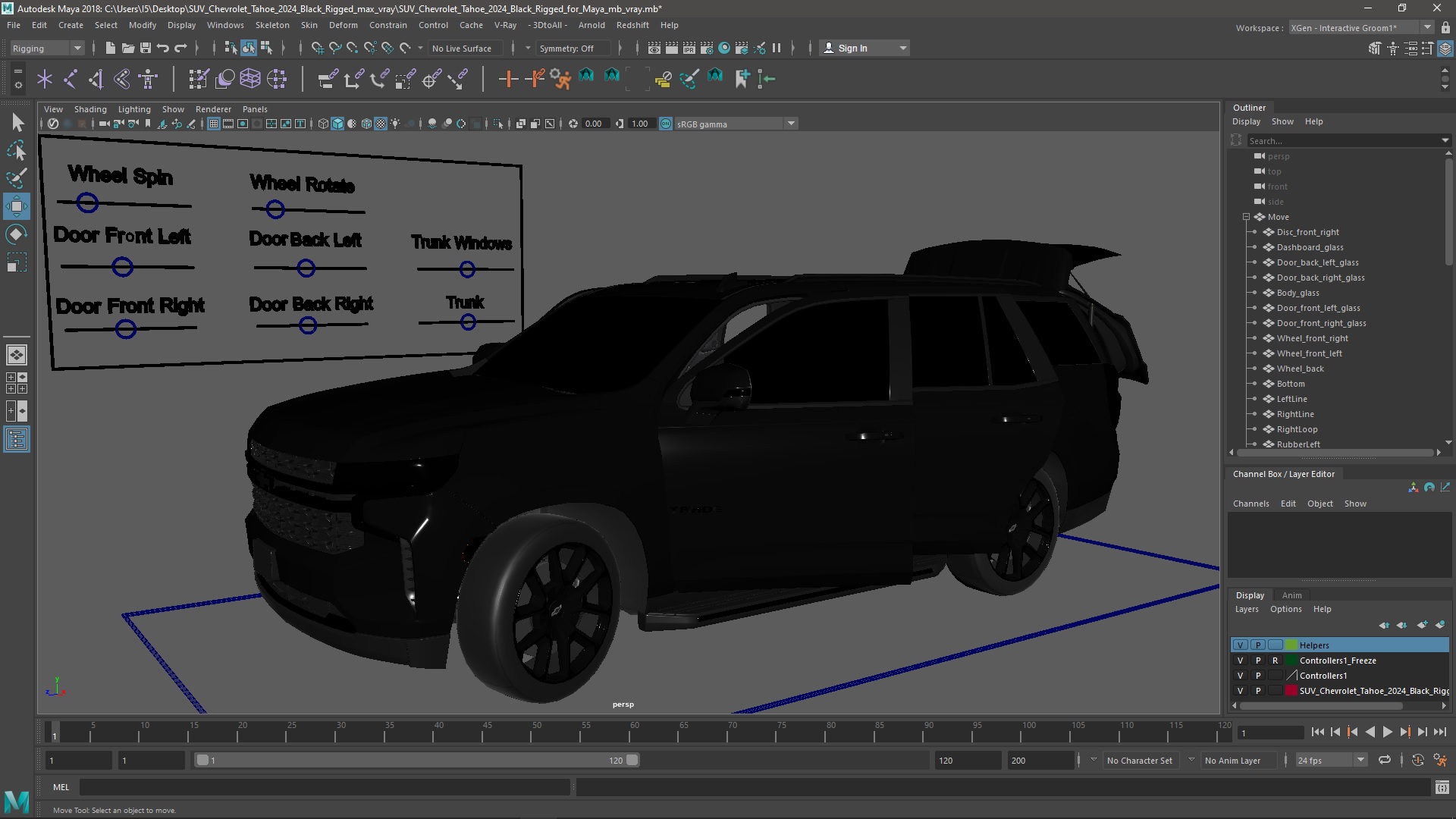Click the Create Locator shelf icon
This screenshot has height=819, width=1456.
coord(45,79)
